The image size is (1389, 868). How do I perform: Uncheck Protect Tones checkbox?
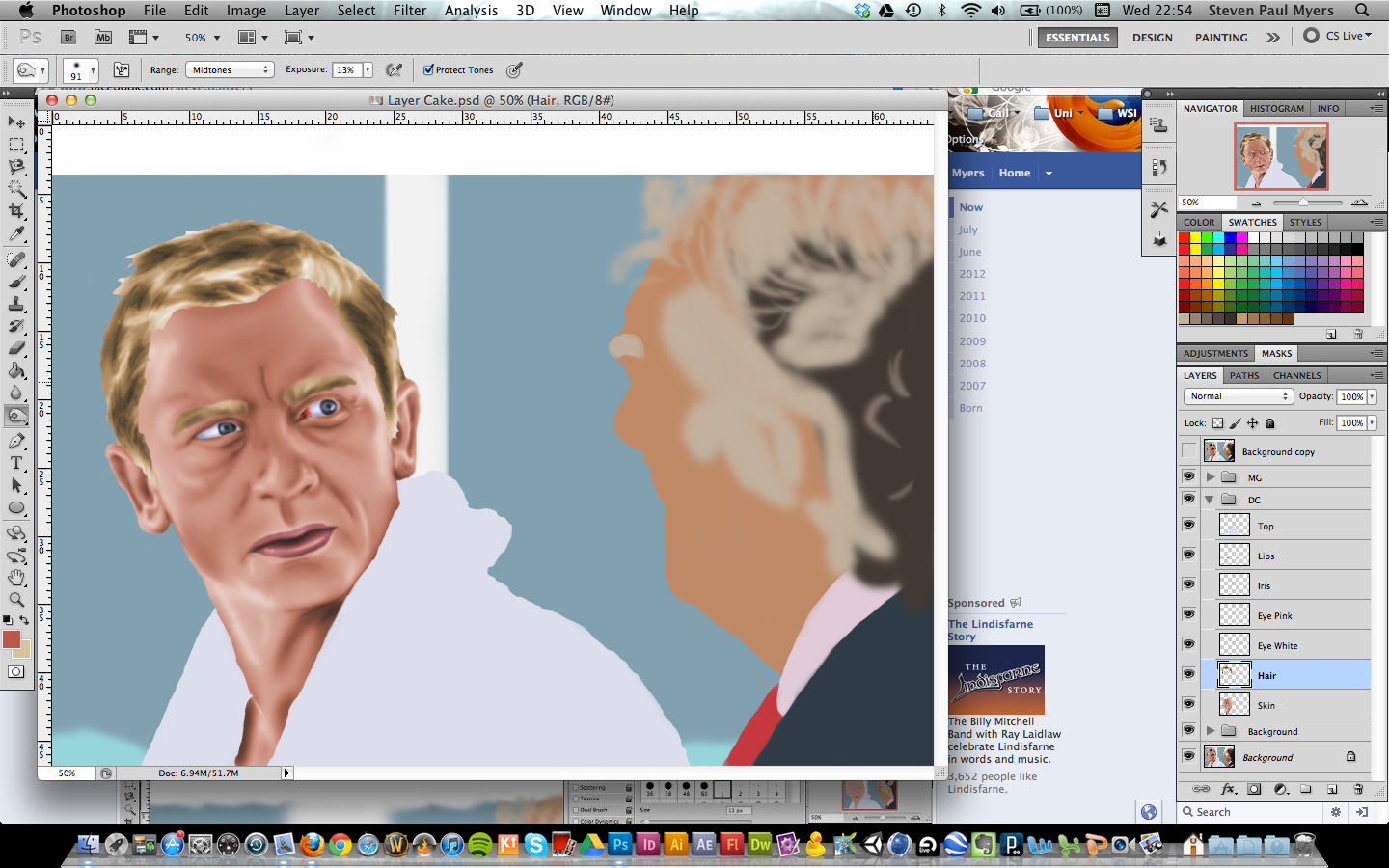point(428,69)
